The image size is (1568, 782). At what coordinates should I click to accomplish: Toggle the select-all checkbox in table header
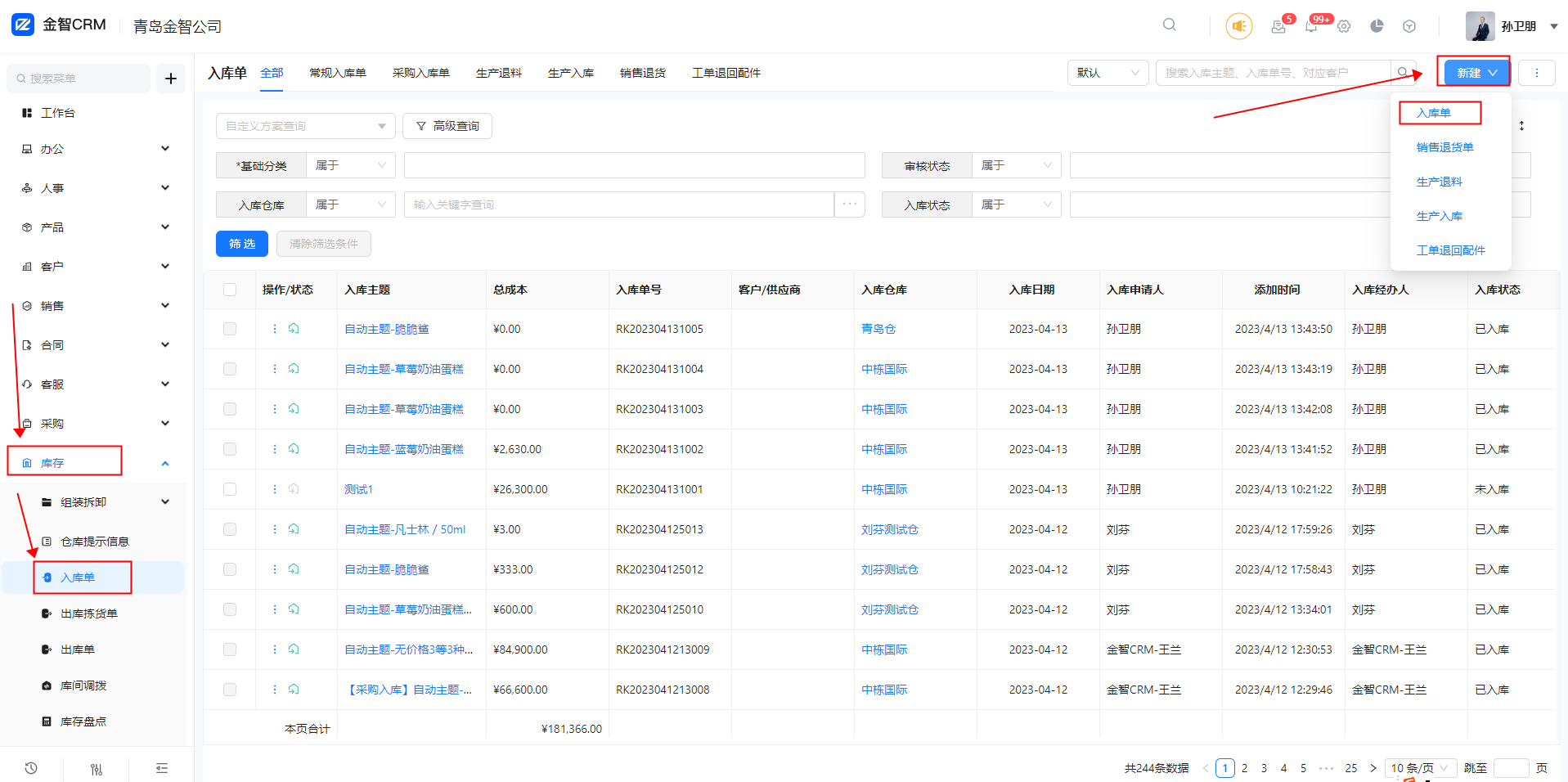230,290
